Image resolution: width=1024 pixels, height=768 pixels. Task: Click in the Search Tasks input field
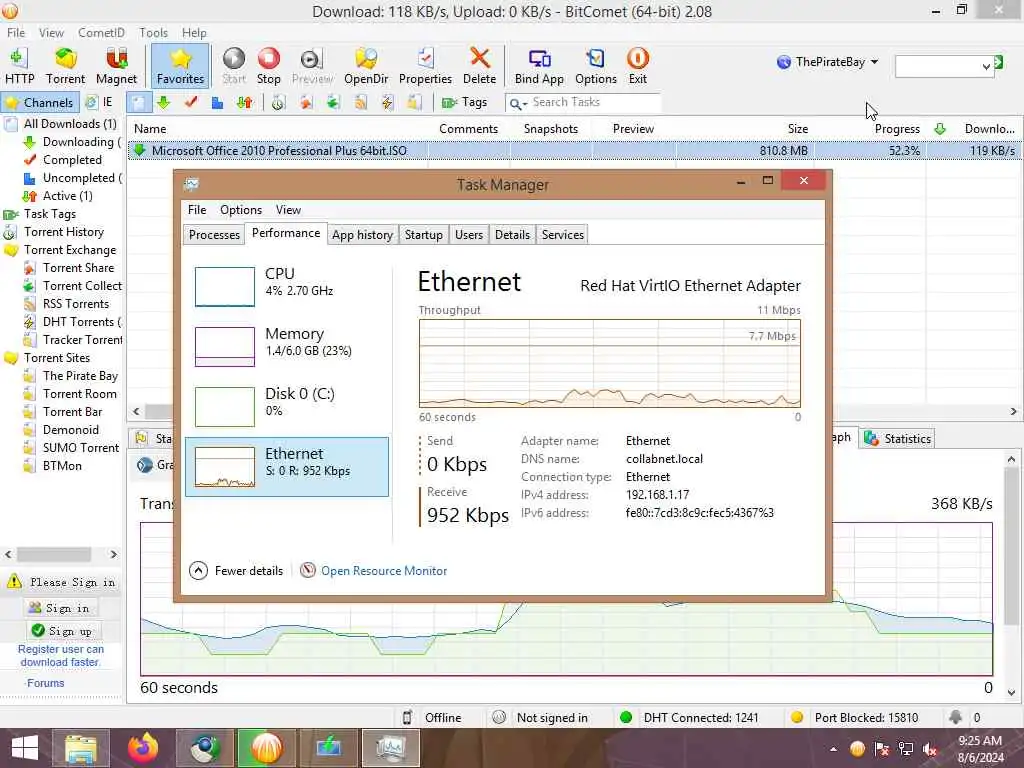click(594, 103)
